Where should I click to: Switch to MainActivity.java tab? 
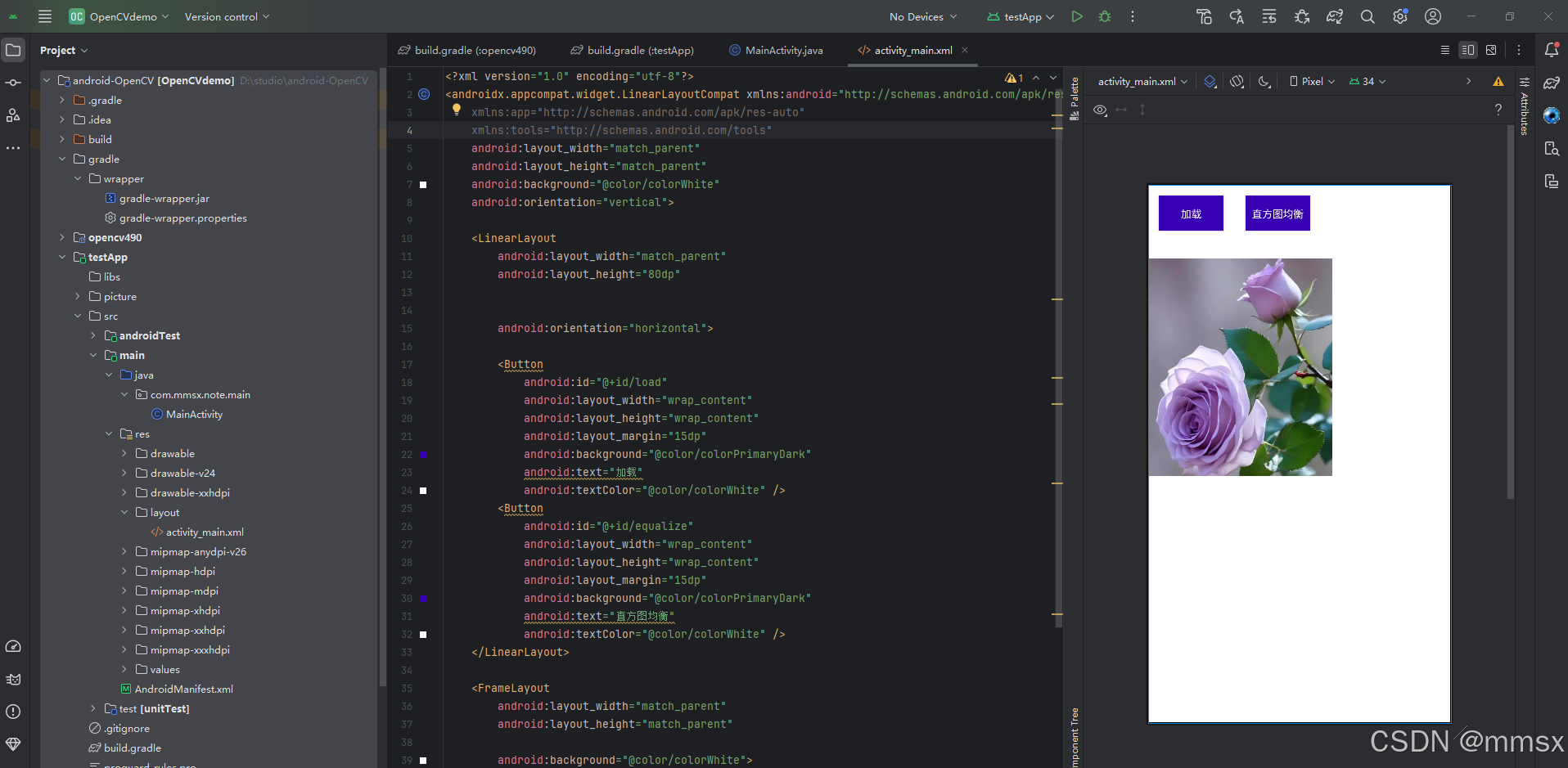(x=776, y=50)
